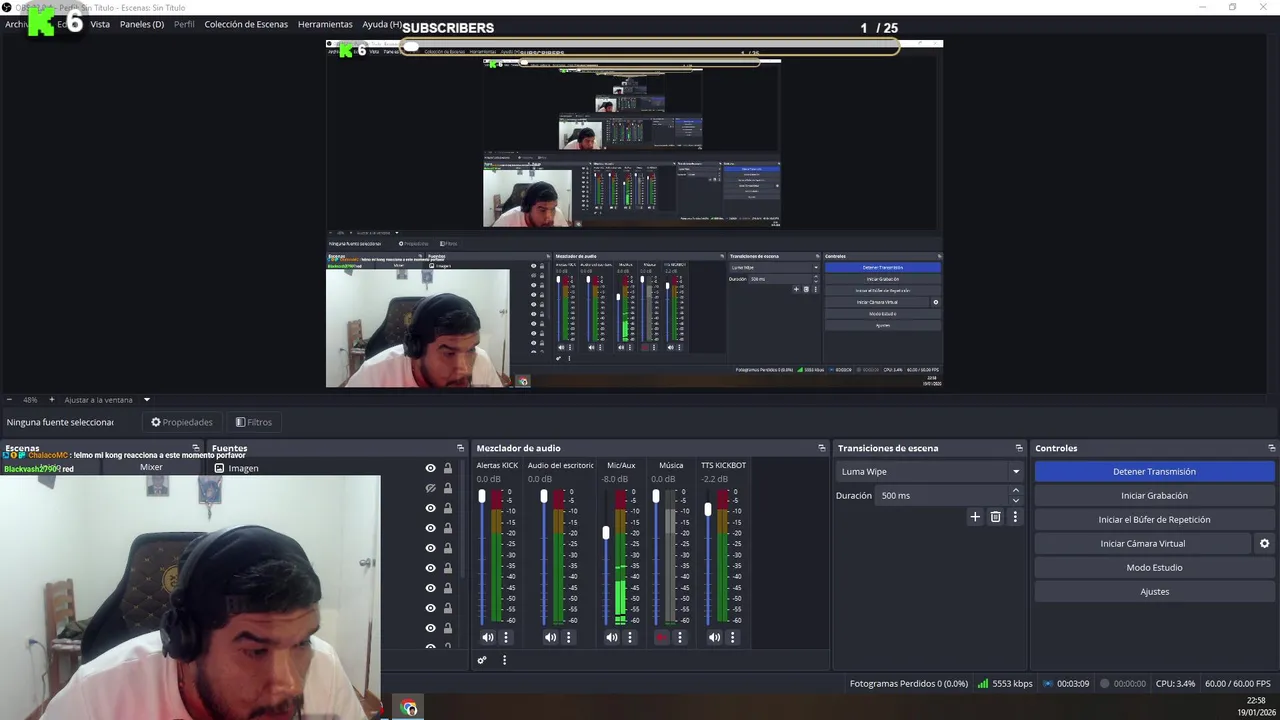Open the Herramientas menu
The image size is (1280, 720).
click(x=325, y=24)
